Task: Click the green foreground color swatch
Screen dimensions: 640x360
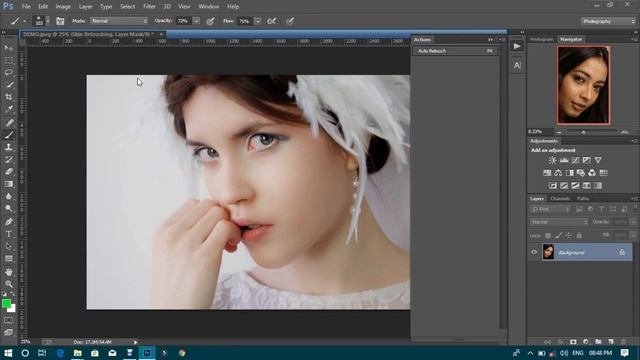Action: pos(6,304)
